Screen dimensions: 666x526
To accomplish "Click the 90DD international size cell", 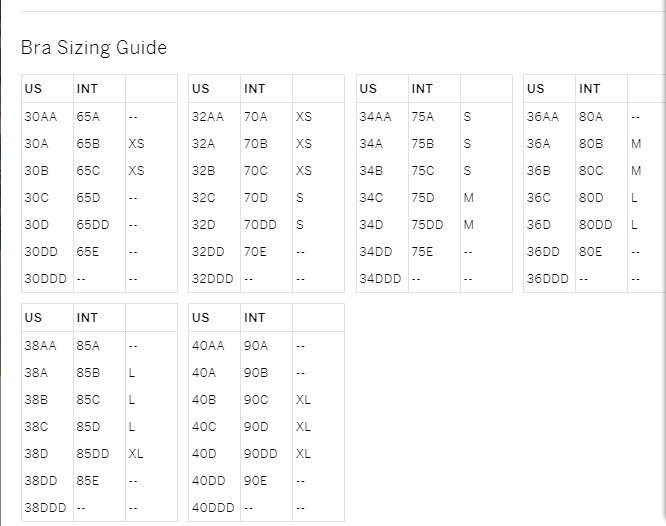I will (260, 453).
